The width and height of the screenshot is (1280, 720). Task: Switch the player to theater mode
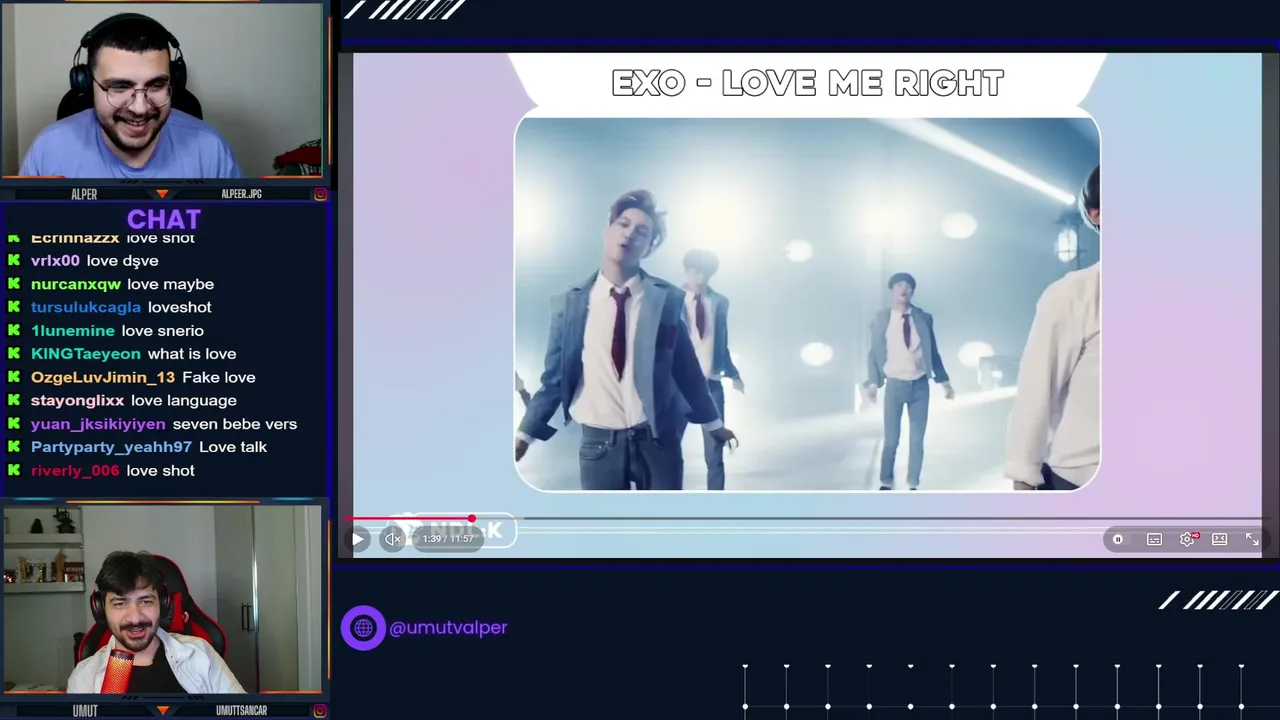pyautogui.click(x=1220, y=539)
